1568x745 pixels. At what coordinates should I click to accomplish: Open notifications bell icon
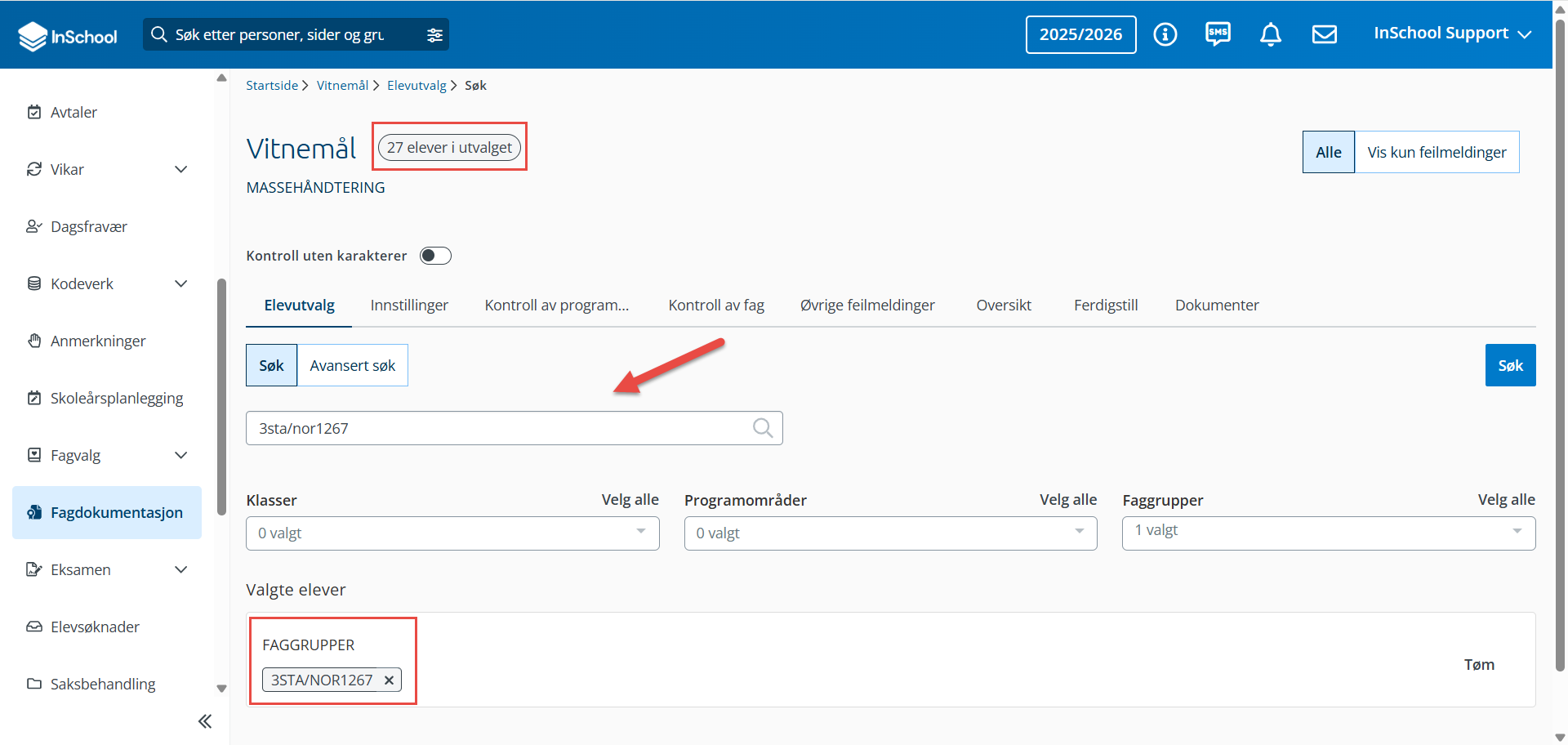pos(1270,34)
